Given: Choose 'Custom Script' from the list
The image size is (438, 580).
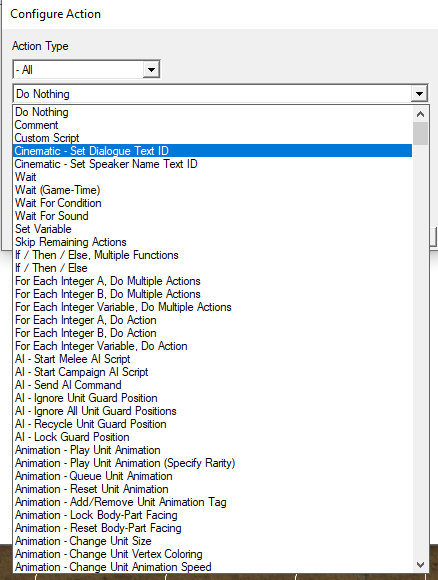Looking at the screenshot, I should [x=213, y=138].
